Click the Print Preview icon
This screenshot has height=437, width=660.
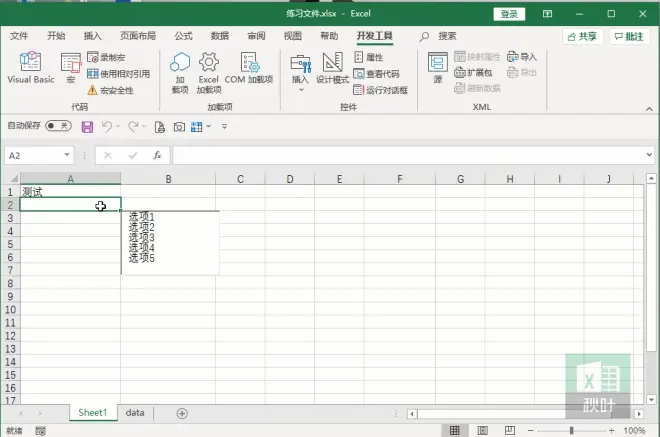160,127
